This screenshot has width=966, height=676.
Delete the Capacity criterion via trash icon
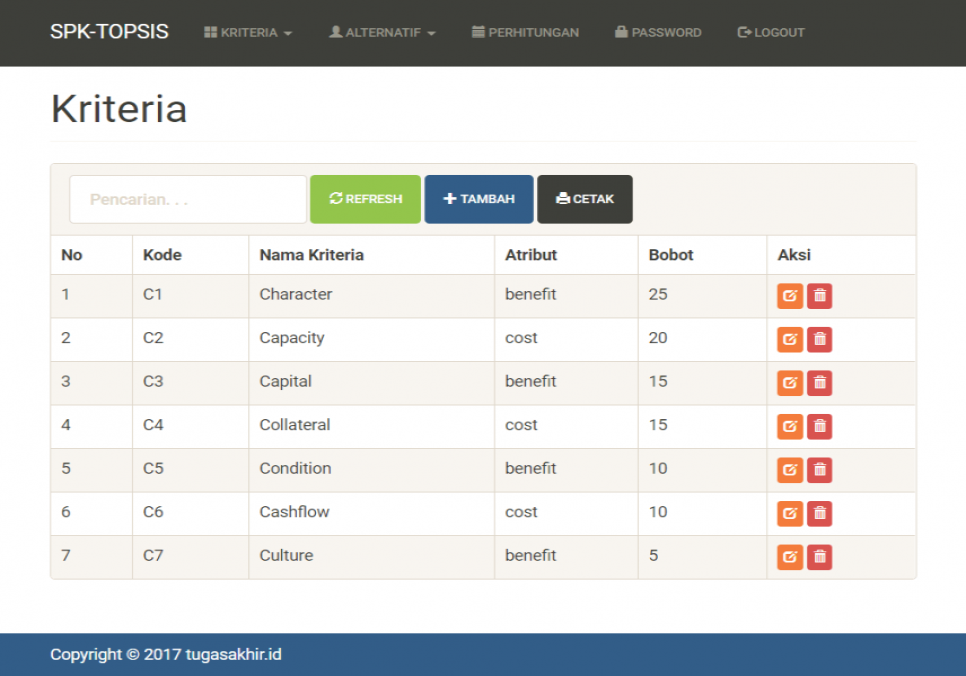click(820, 340)
